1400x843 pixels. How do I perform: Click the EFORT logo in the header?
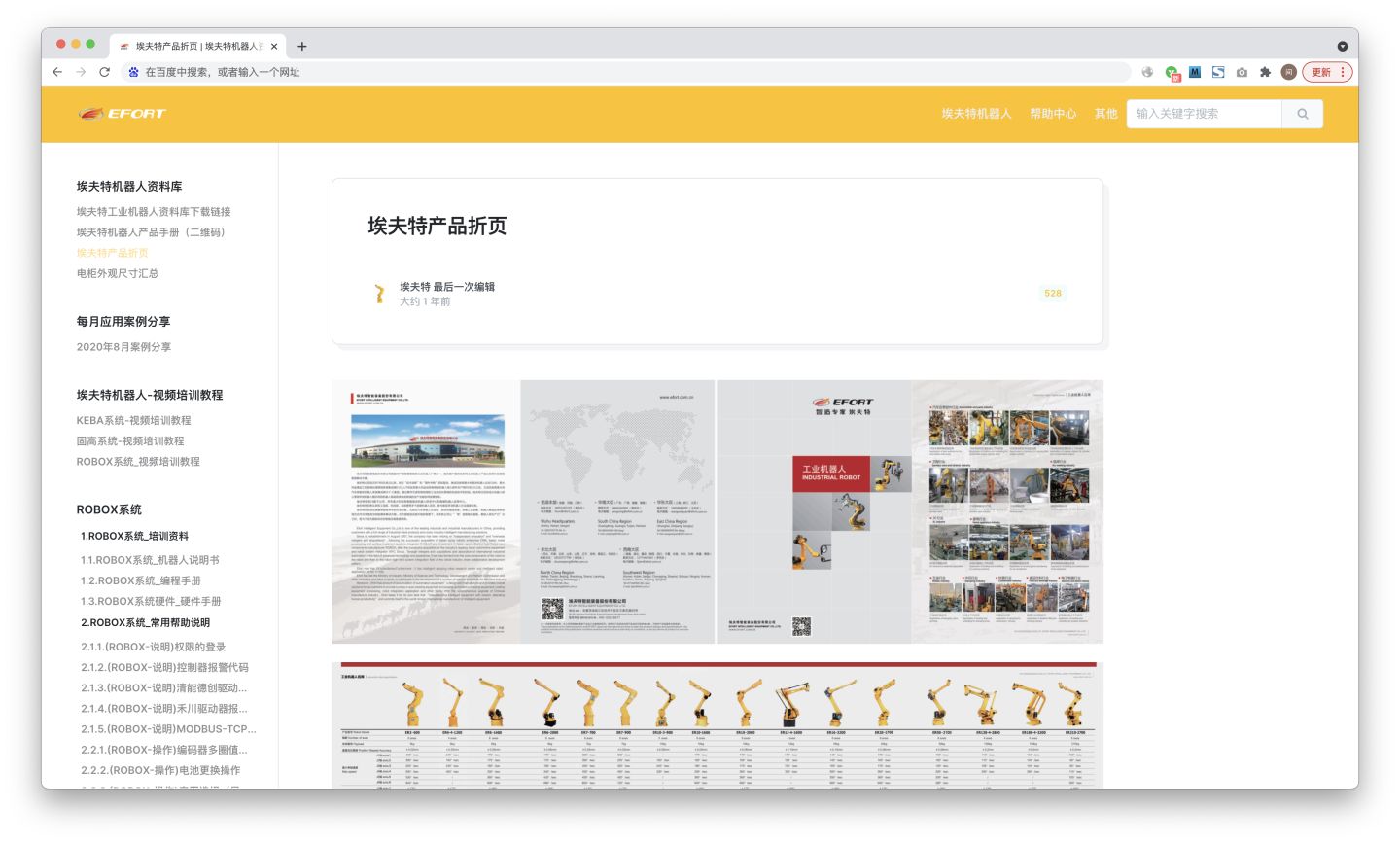point(122,114)
